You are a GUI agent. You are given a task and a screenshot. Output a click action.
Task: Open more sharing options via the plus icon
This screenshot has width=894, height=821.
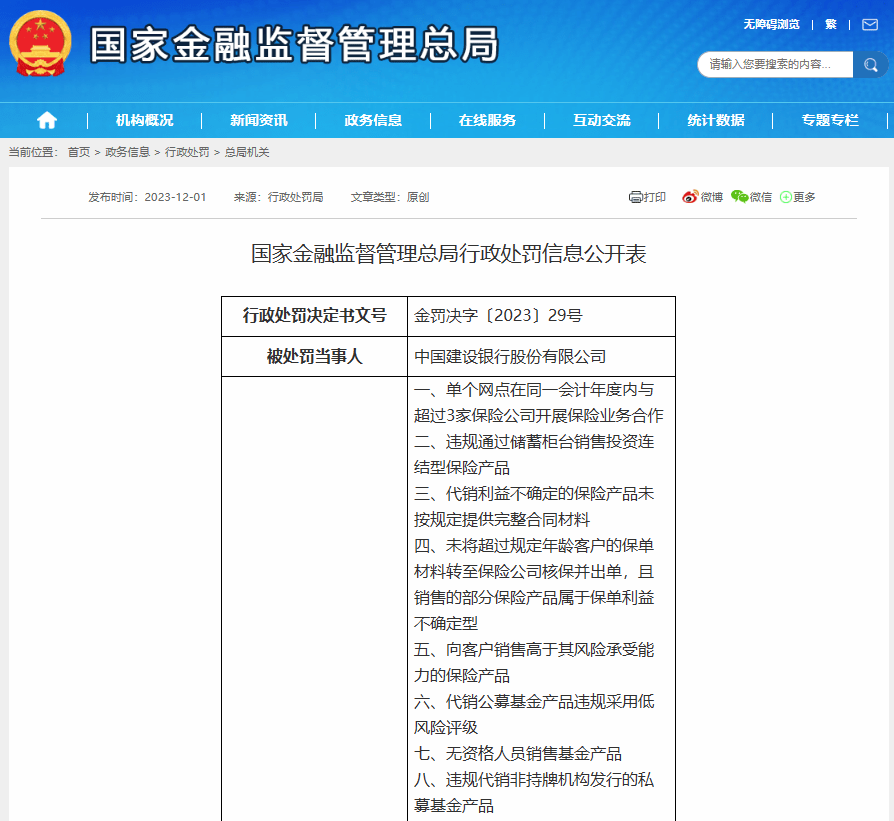[x=784, y=197]
